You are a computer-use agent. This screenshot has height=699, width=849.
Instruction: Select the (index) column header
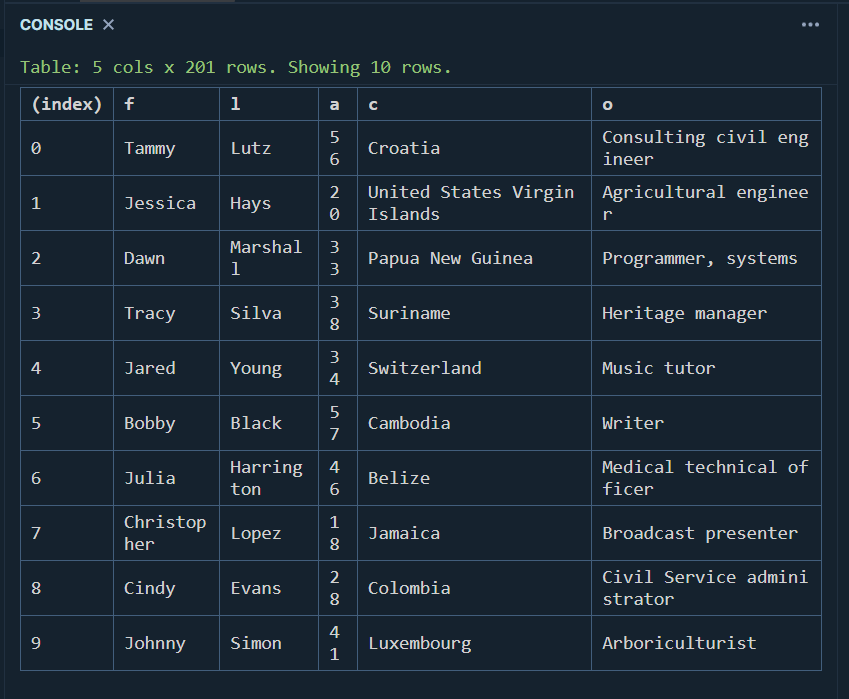[x=66, y=104]
